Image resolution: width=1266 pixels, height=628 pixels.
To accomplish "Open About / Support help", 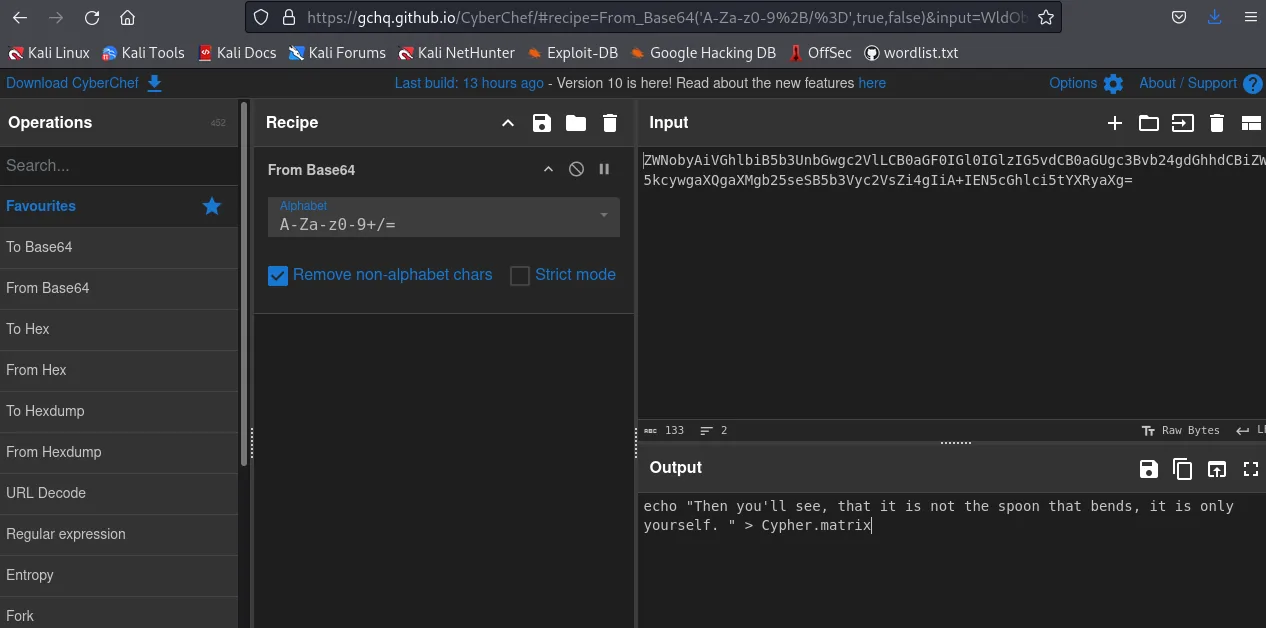I will coord(1200,83).
